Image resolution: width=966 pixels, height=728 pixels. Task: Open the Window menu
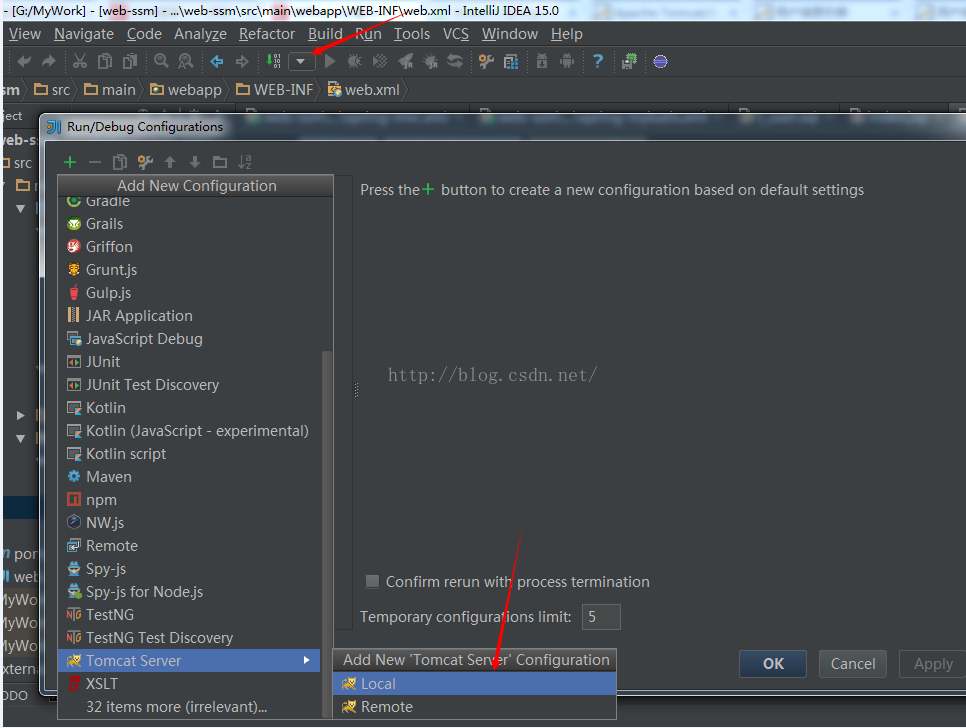pyautogui.click(x=509, y=34)
